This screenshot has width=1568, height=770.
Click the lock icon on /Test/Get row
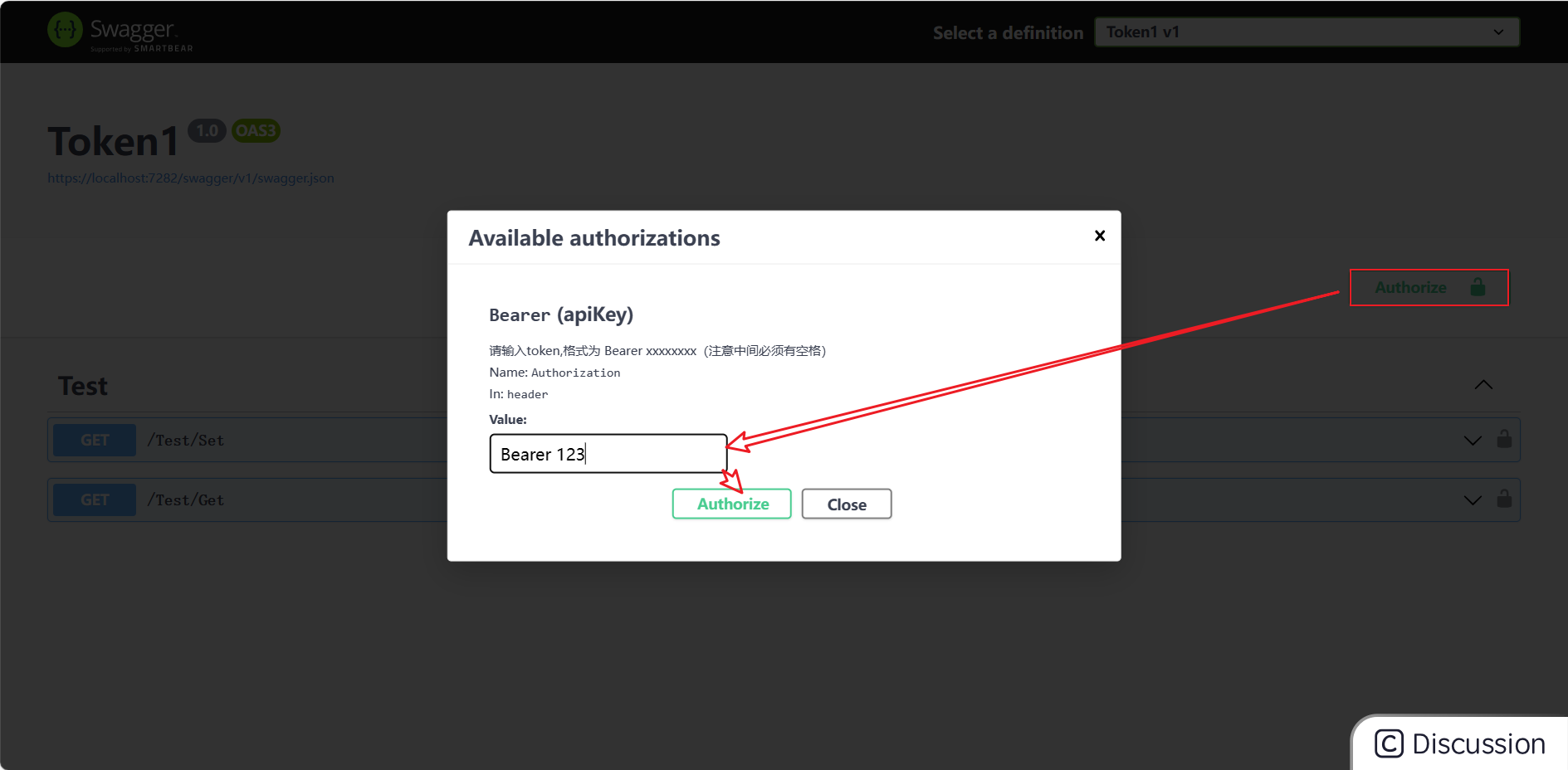tap(1504, 499)
